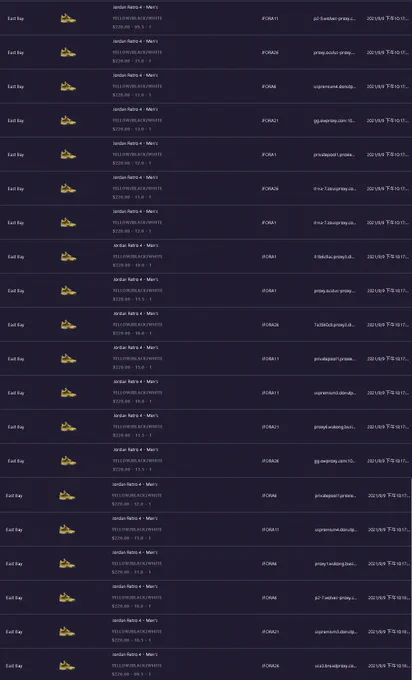Select sneaker thumbnail in JFORA6 uspremium4 row
The height and width of the screenshot is (680, 412).
point(68,87)
